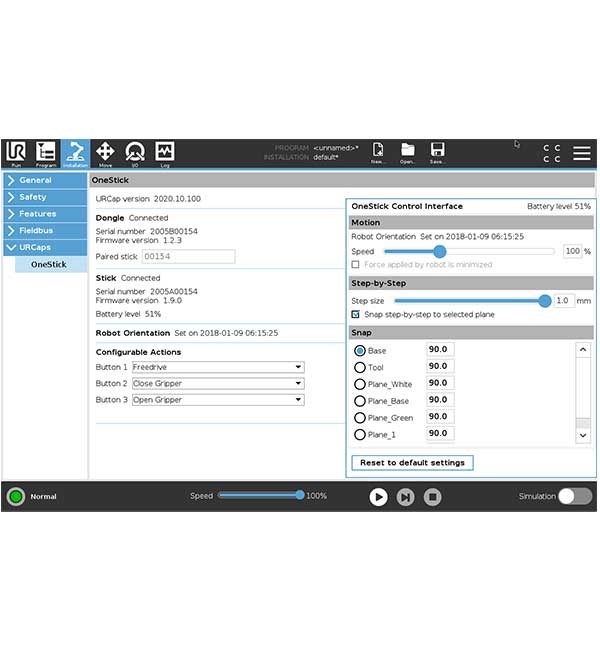Select the Base snap radio button
The width and height of the screenshot is (600, 650).
click(360, 351)
